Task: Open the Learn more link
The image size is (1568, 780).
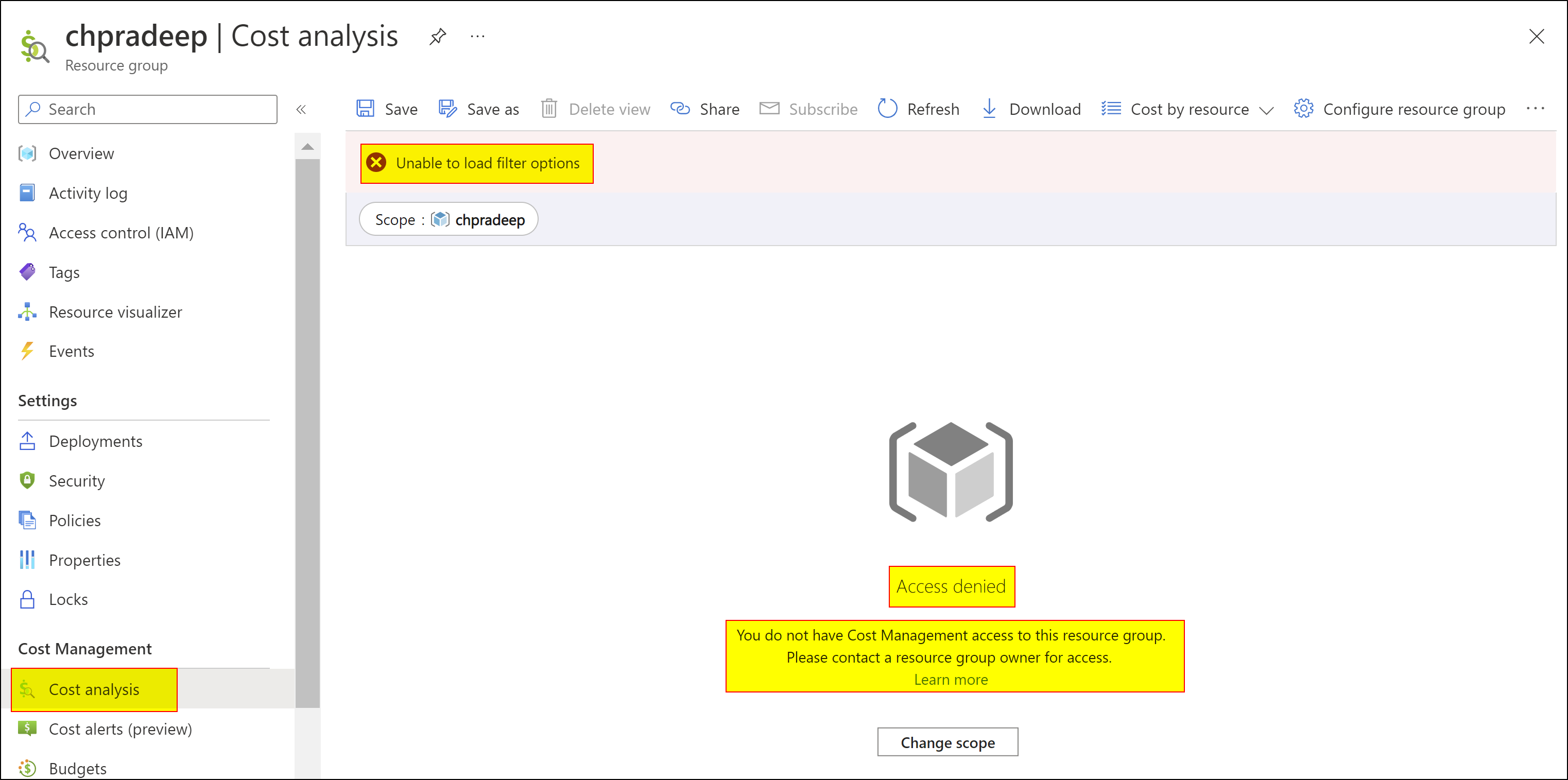Action: (951, 680)
